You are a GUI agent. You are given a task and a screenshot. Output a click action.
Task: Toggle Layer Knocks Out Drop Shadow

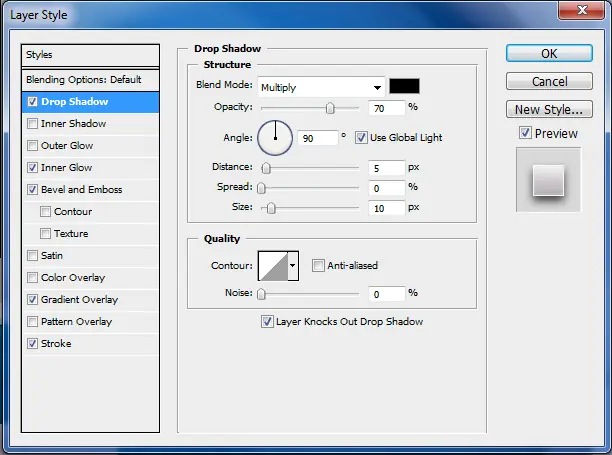pos(267,322)
